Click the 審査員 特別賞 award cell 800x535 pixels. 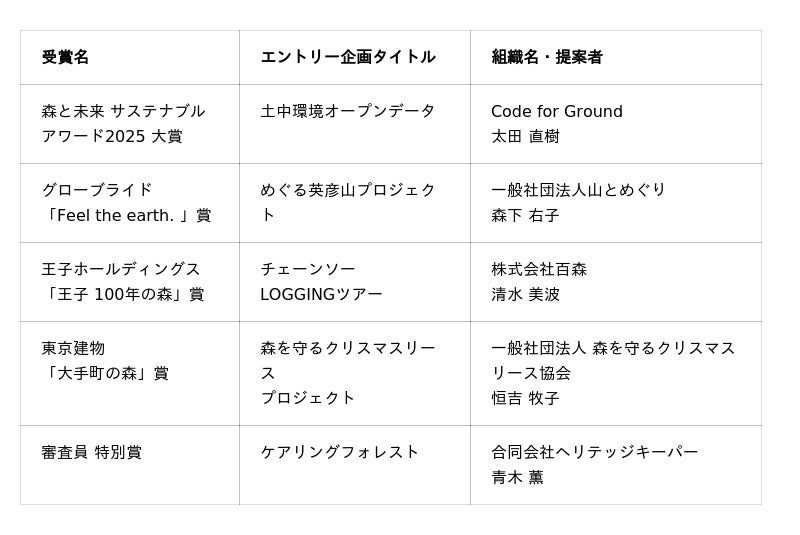point(92,452)
